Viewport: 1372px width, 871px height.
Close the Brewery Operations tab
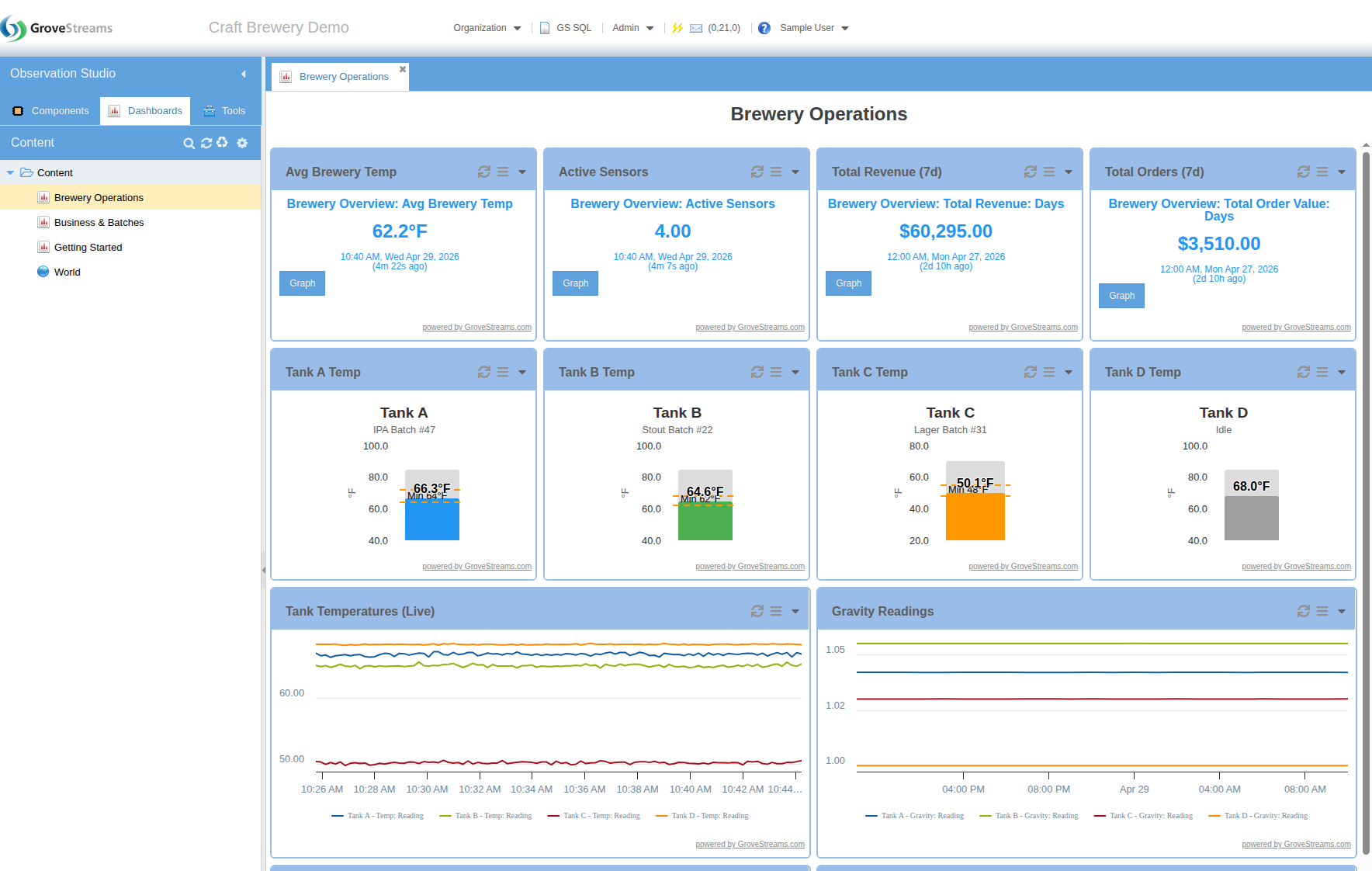[403, 69]
